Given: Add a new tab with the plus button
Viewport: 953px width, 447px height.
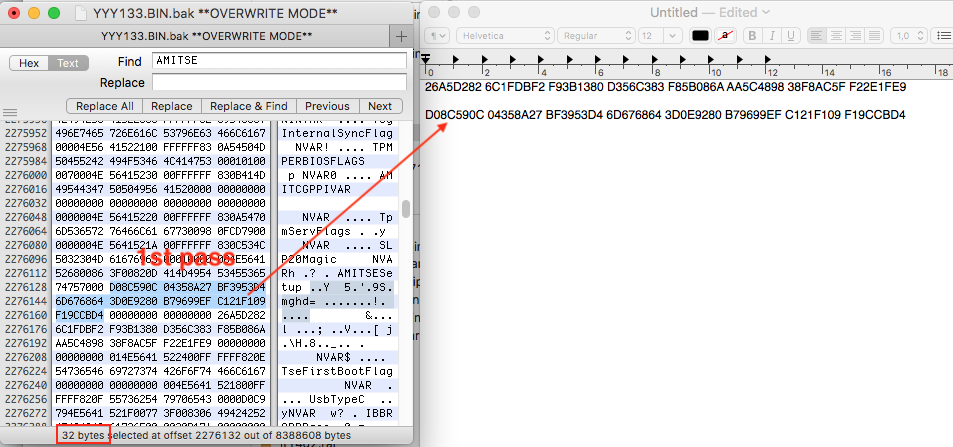Looking at the screenshot, I should click(401, 36).
